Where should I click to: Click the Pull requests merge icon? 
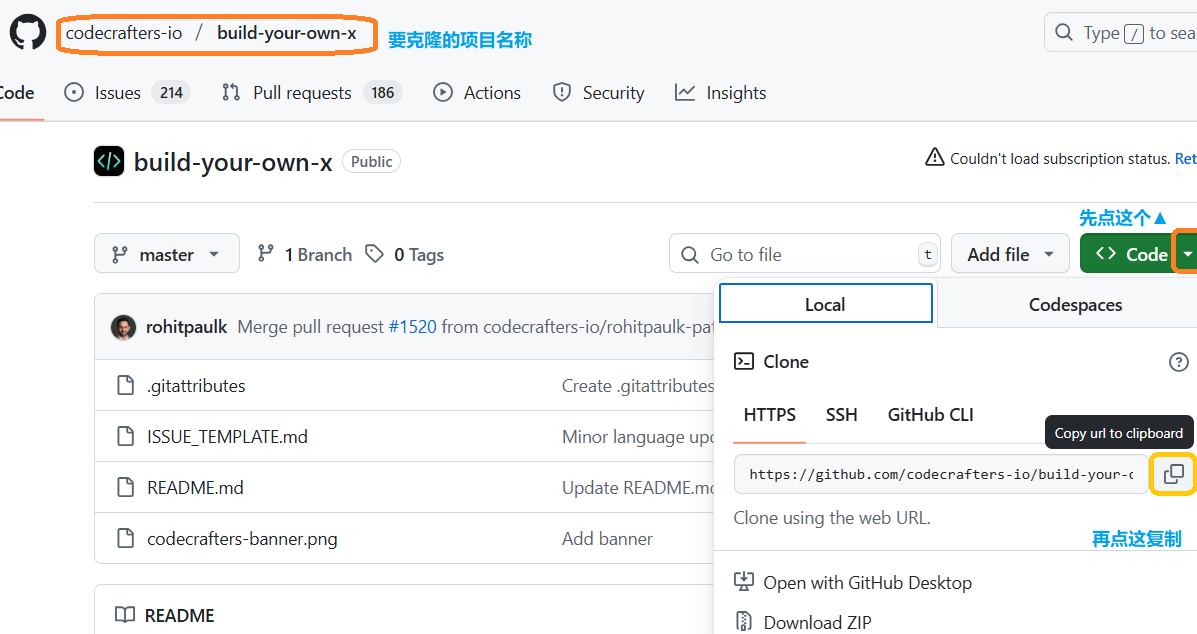coord(231,93)
